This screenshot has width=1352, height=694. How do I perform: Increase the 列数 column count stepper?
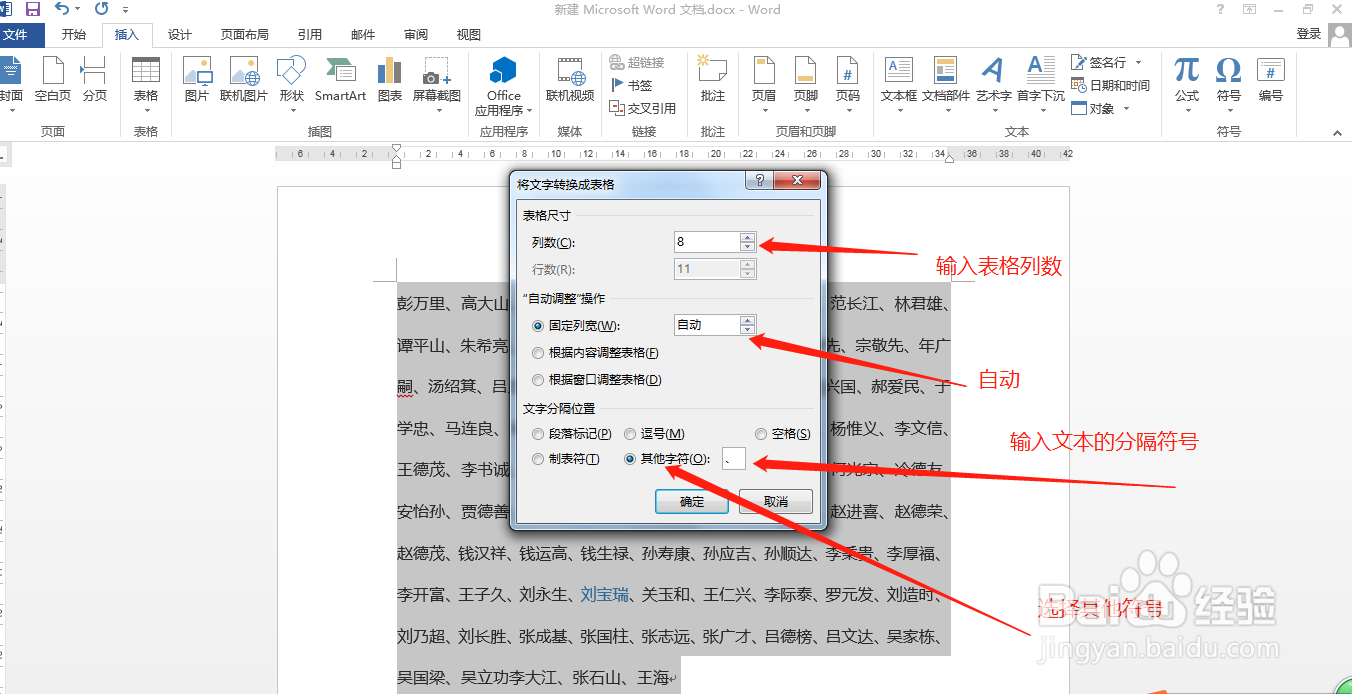(746, 236)
